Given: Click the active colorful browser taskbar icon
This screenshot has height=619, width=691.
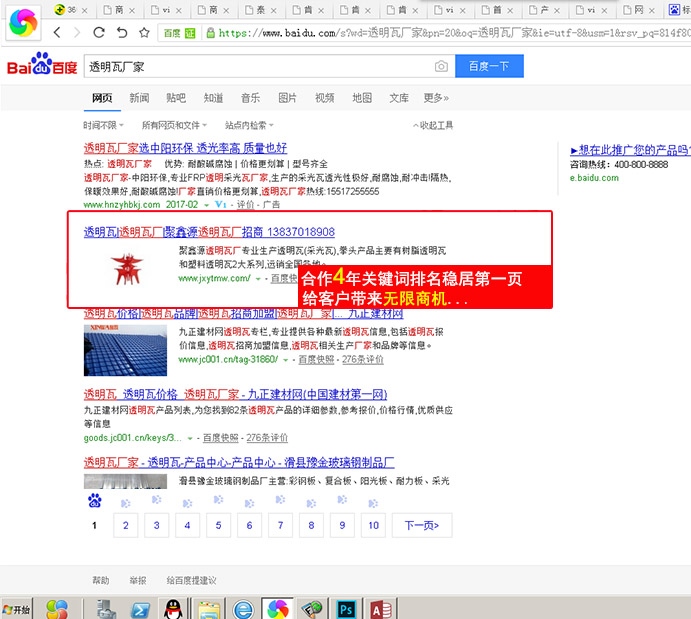Looking at the screenshot, I should pos(278,610).
